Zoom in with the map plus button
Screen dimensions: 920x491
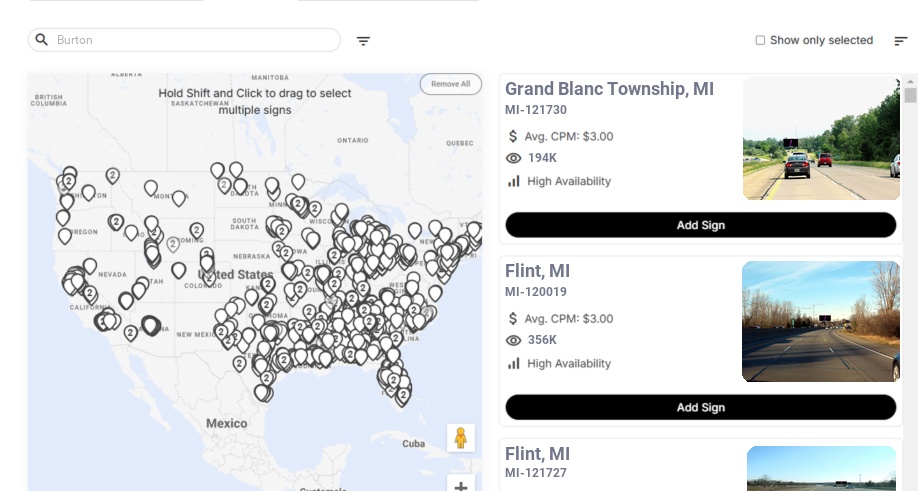click(461, 485)
